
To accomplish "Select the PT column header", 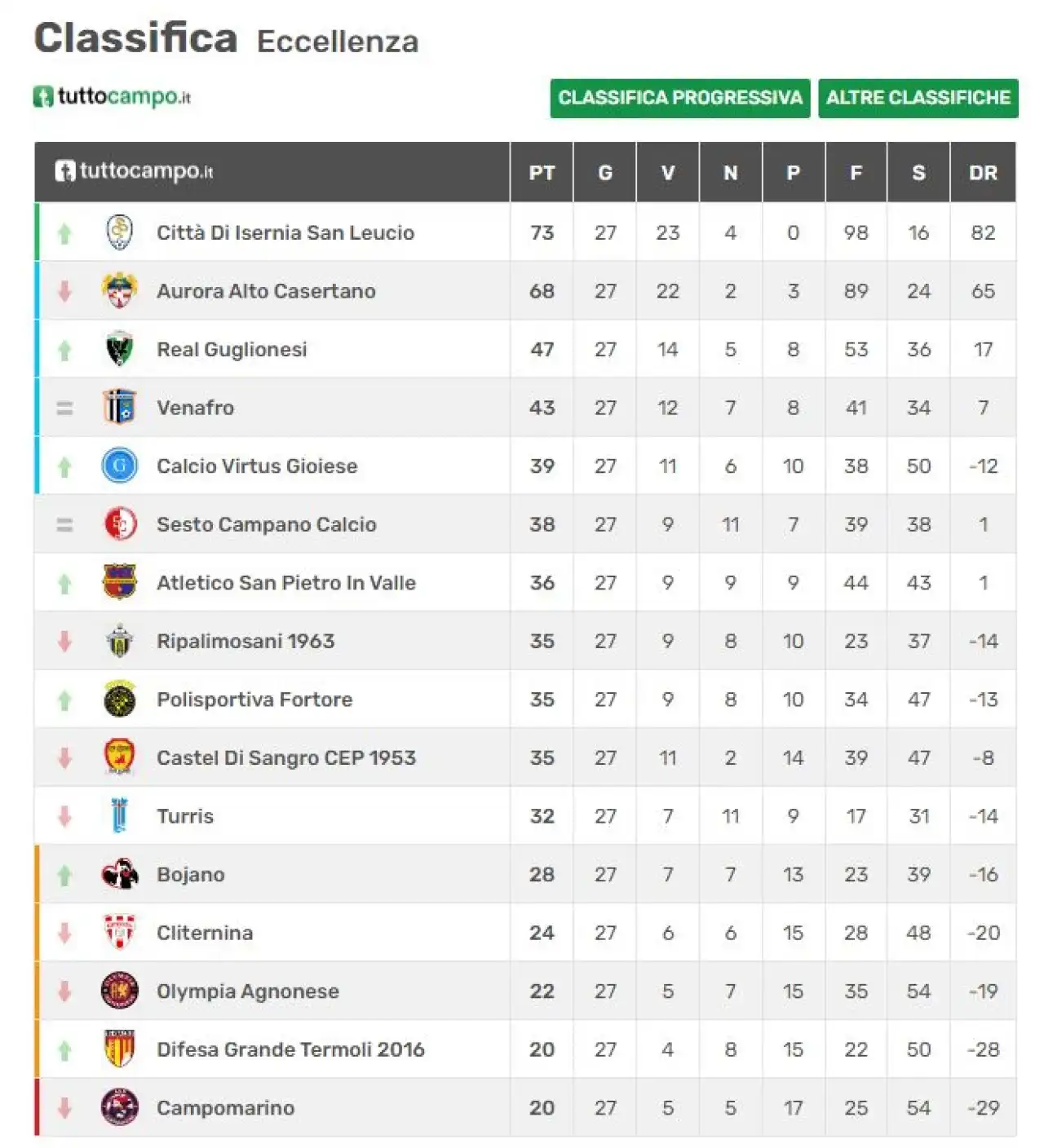I will click(542, 173).
